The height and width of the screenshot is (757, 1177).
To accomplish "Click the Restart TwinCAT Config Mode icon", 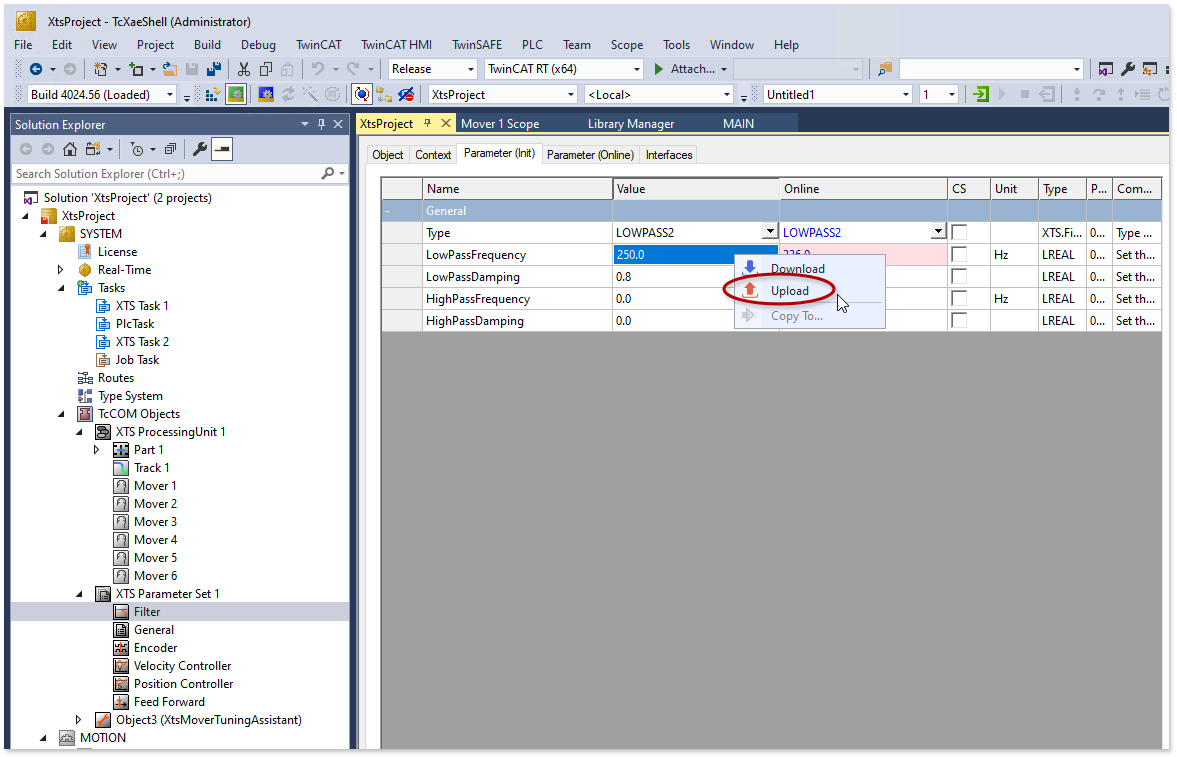I will pos(266,95).
